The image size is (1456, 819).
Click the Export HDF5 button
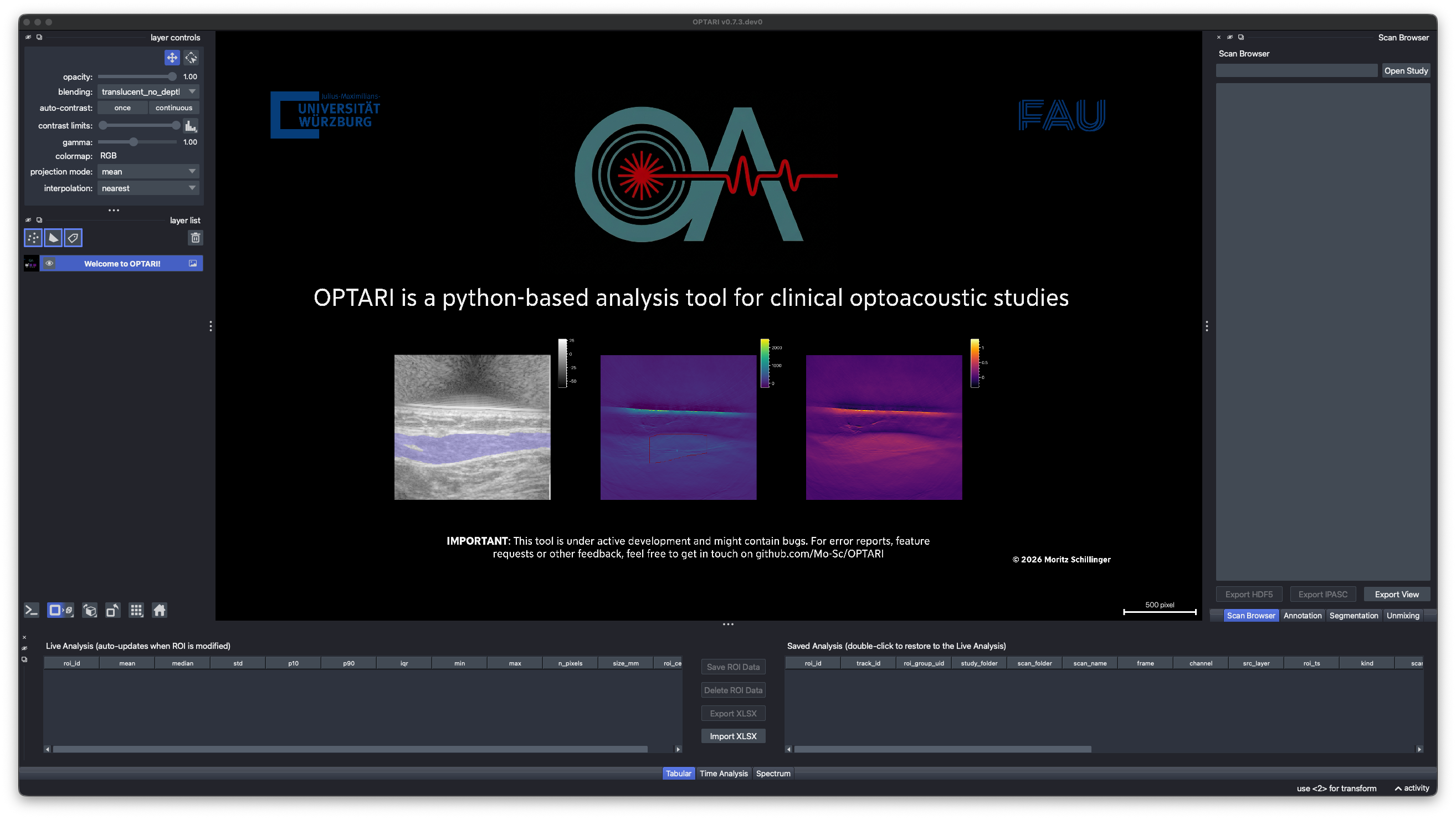tap(1249, 594)
